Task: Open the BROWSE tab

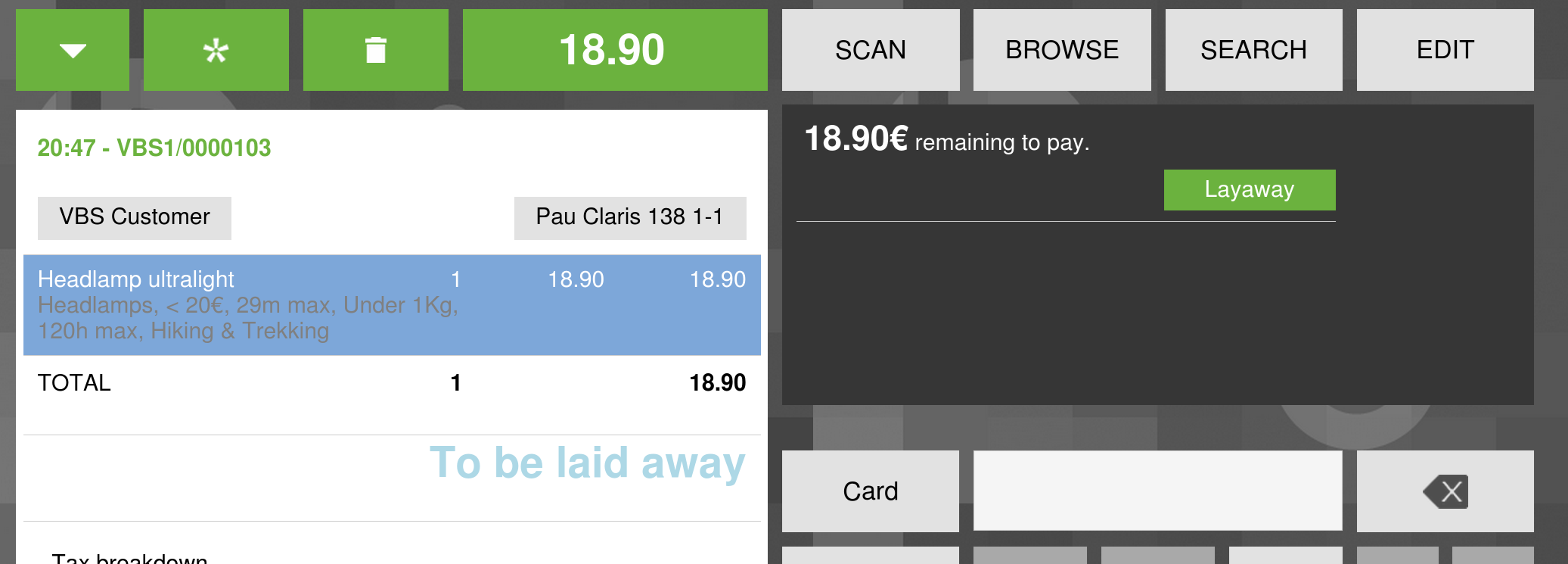Action: click(x=1061, y=50)
